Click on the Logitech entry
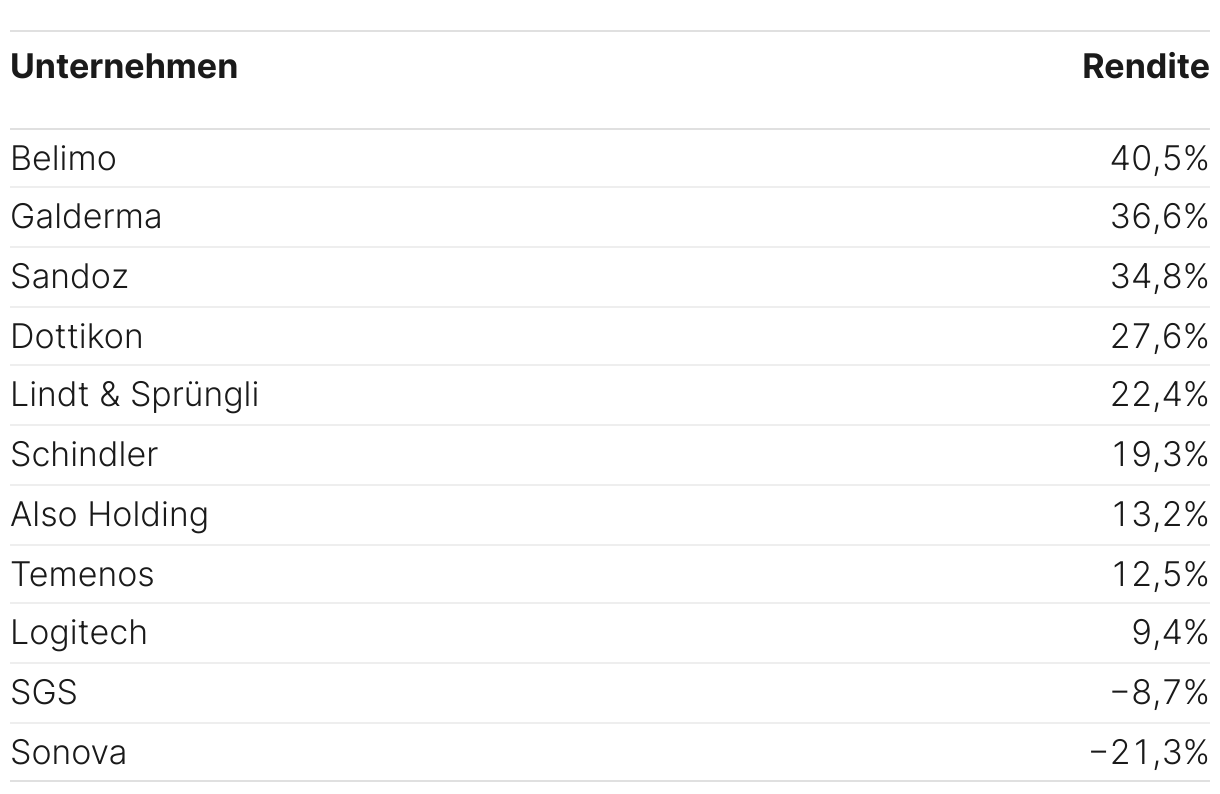1220x794 pixels. (x=79, y=633)
